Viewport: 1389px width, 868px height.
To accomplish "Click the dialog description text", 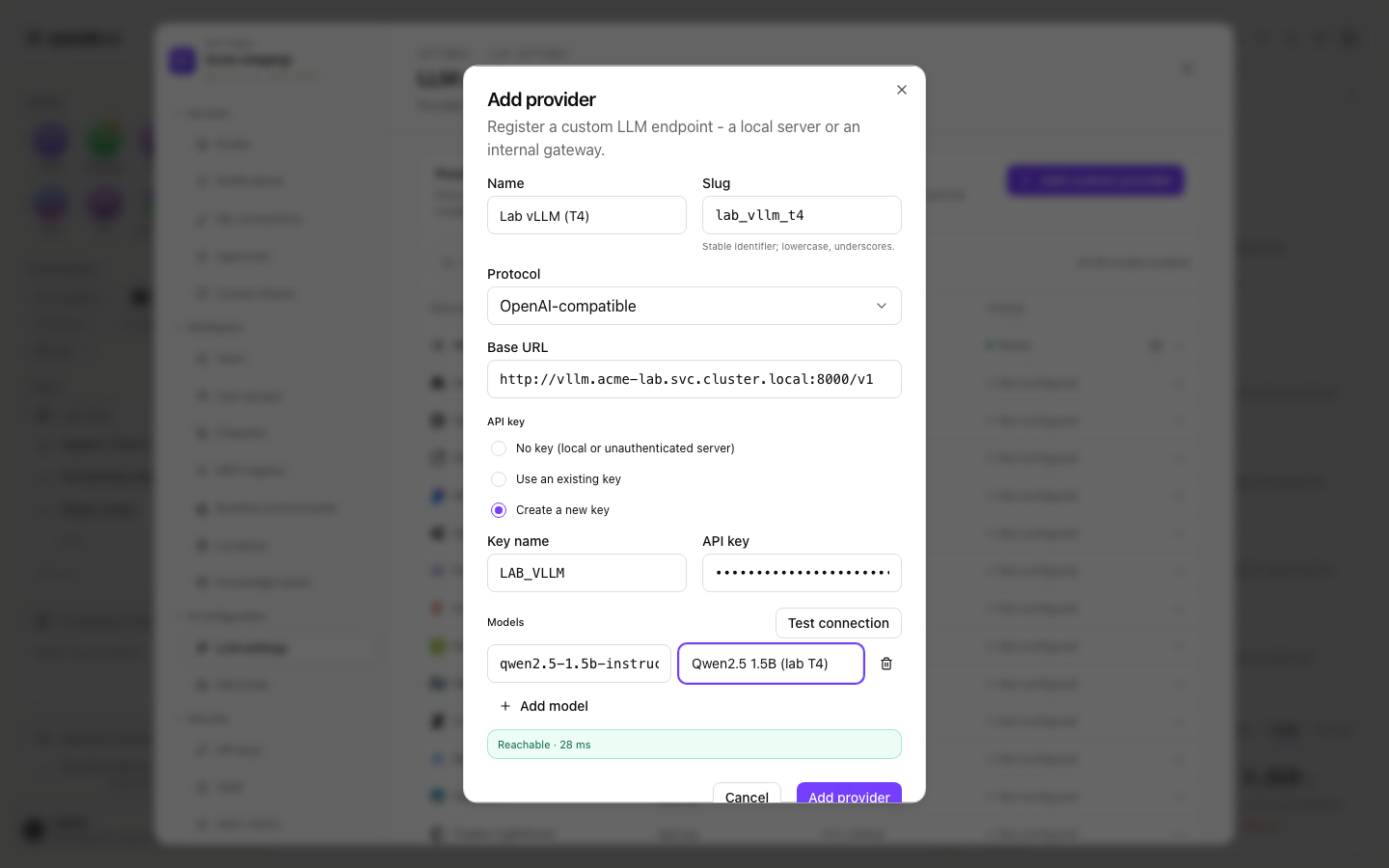I will 673,138.
